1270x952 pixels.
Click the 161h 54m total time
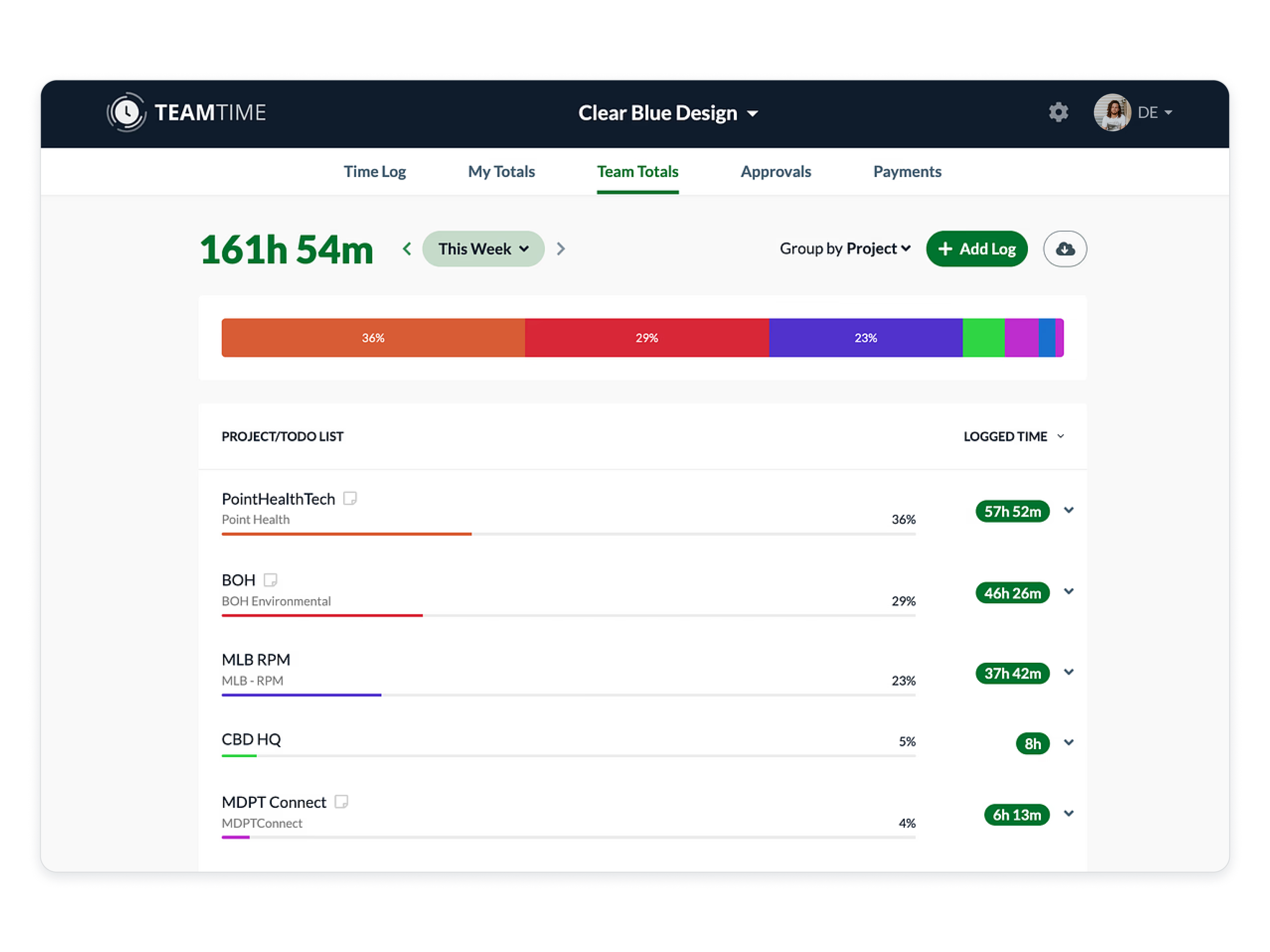coord(287,249)
